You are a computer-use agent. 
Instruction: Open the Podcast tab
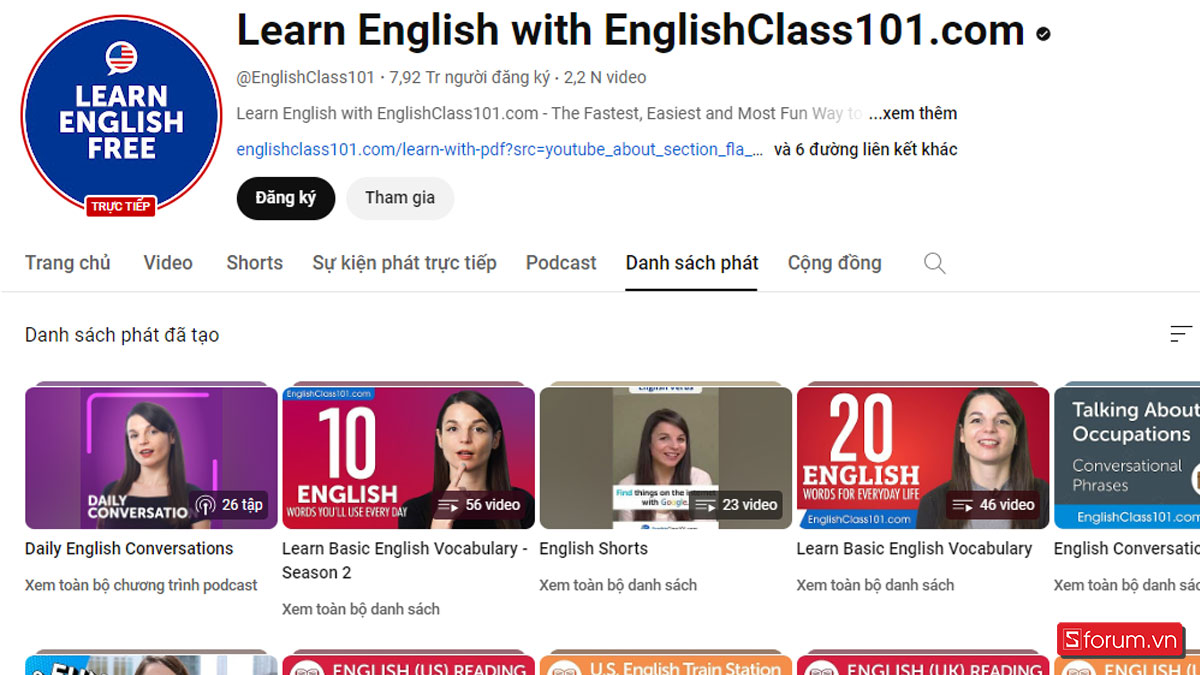[561, 263]
